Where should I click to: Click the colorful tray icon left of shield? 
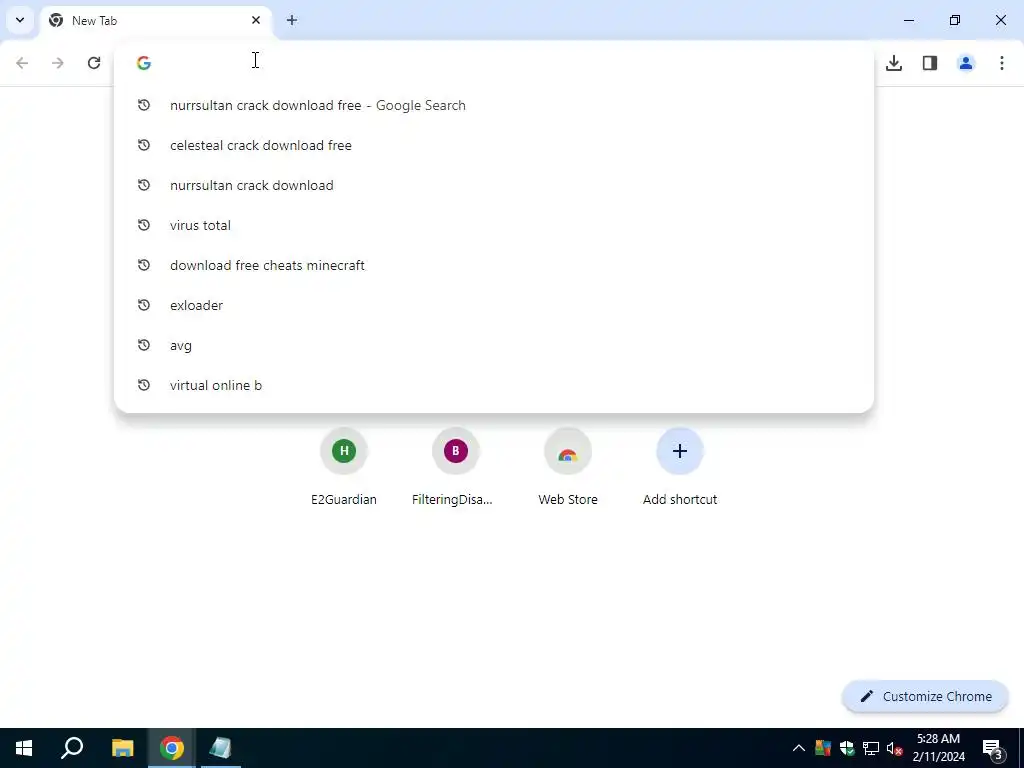click(823, 748)
